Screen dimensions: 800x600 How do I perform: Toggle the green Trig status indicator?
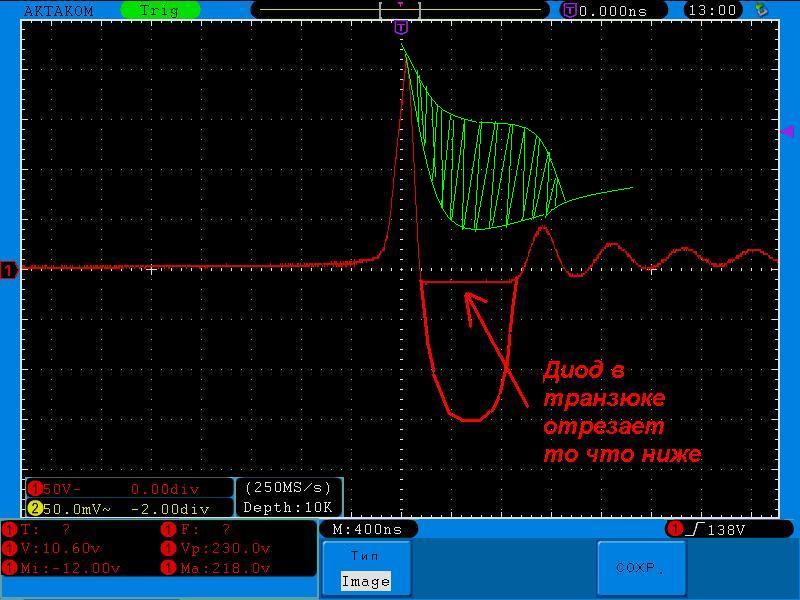[159, 11]
